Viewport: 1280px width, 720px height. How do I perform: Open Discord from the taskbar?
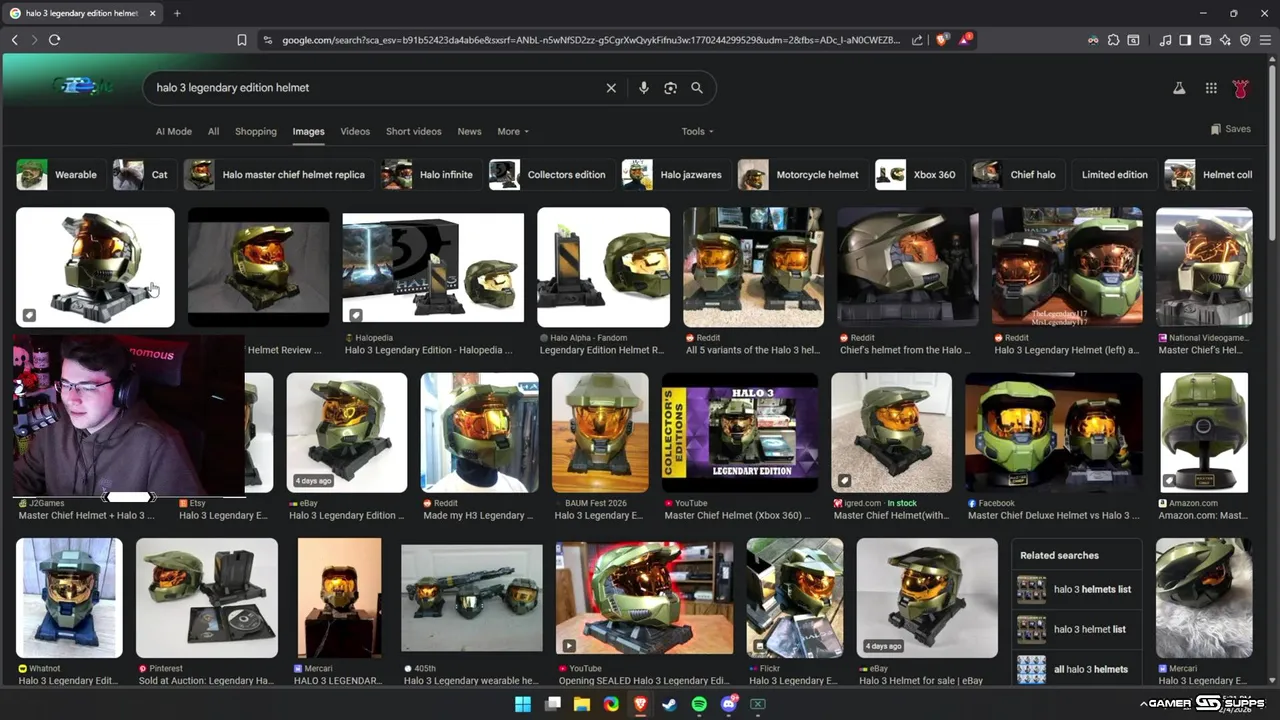(729, 704)
